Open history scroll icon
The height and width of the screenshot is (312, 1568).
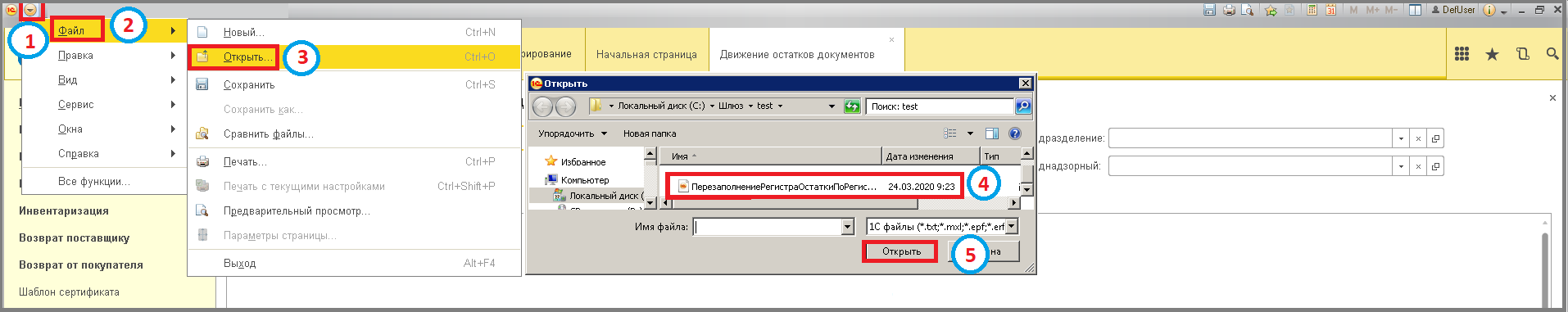click(1522, 54)
